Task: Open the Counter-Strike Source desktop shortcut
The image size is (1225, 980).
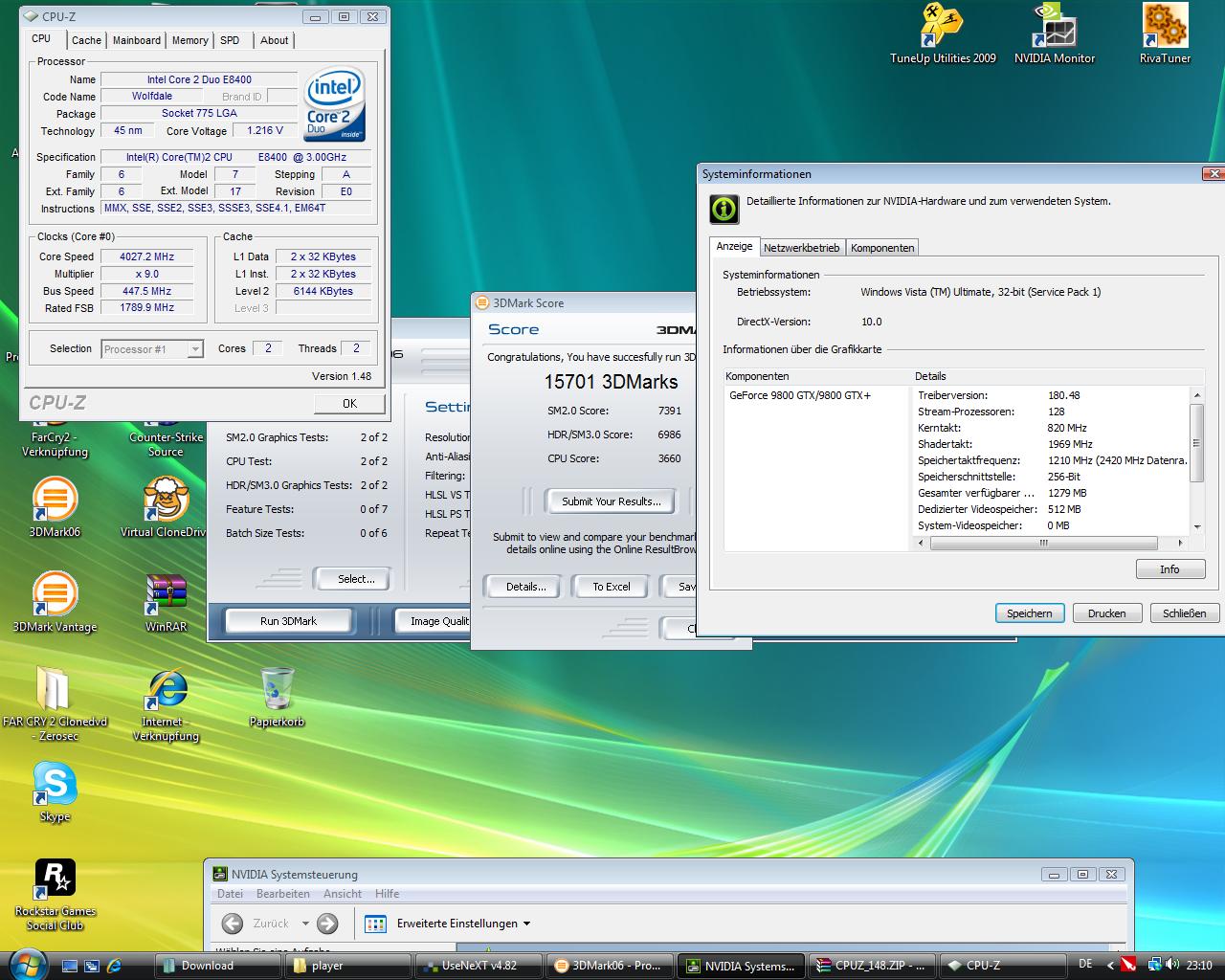Action: coord(166,443)
